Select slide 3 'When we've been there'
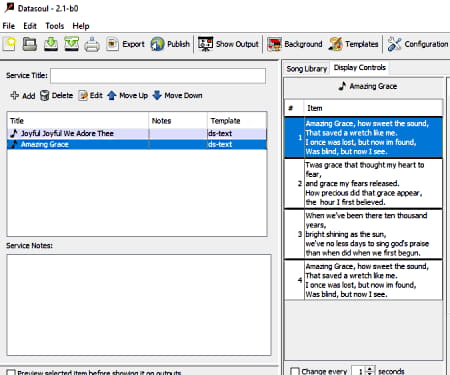This screenshot has width=450, height=375. pyautogui.click(x=363, y=234)
